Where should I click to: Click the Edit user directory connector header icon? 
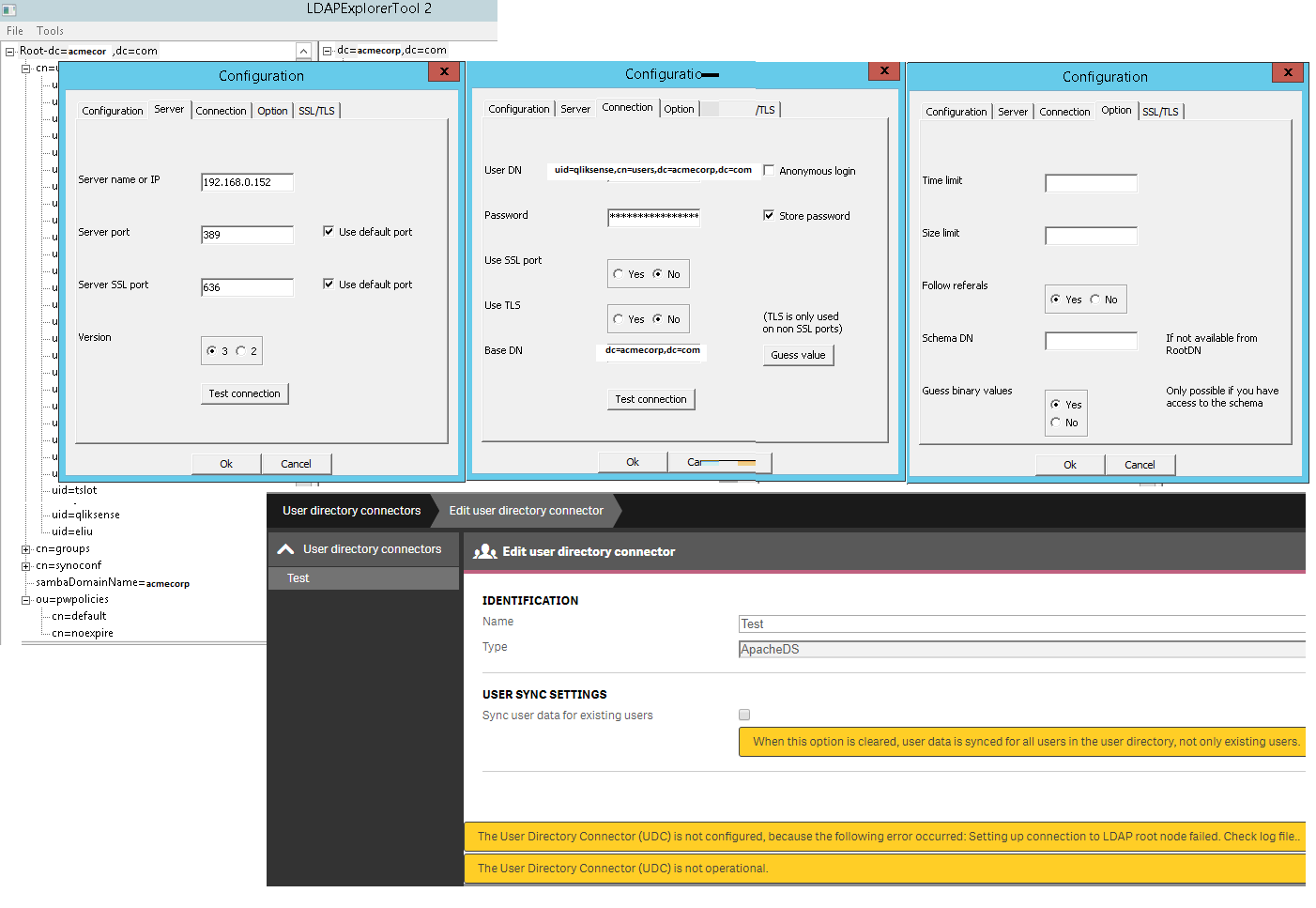tap(485, 551)
